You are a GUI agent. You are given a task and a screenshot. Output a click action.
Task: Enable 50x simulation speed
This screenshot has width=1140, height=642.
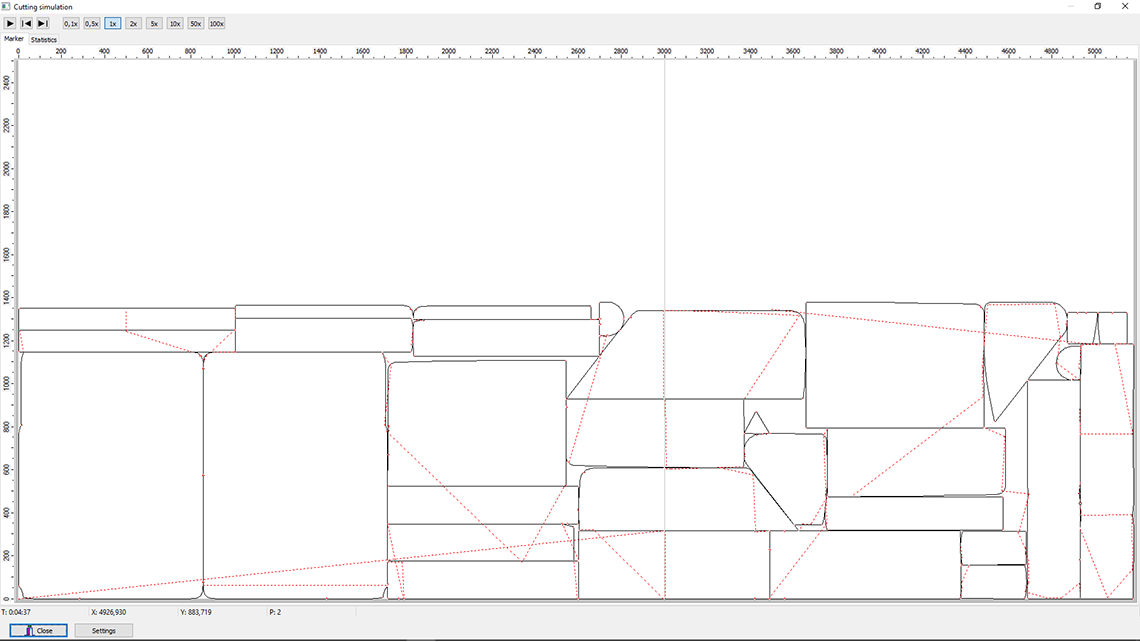(196, 23)
